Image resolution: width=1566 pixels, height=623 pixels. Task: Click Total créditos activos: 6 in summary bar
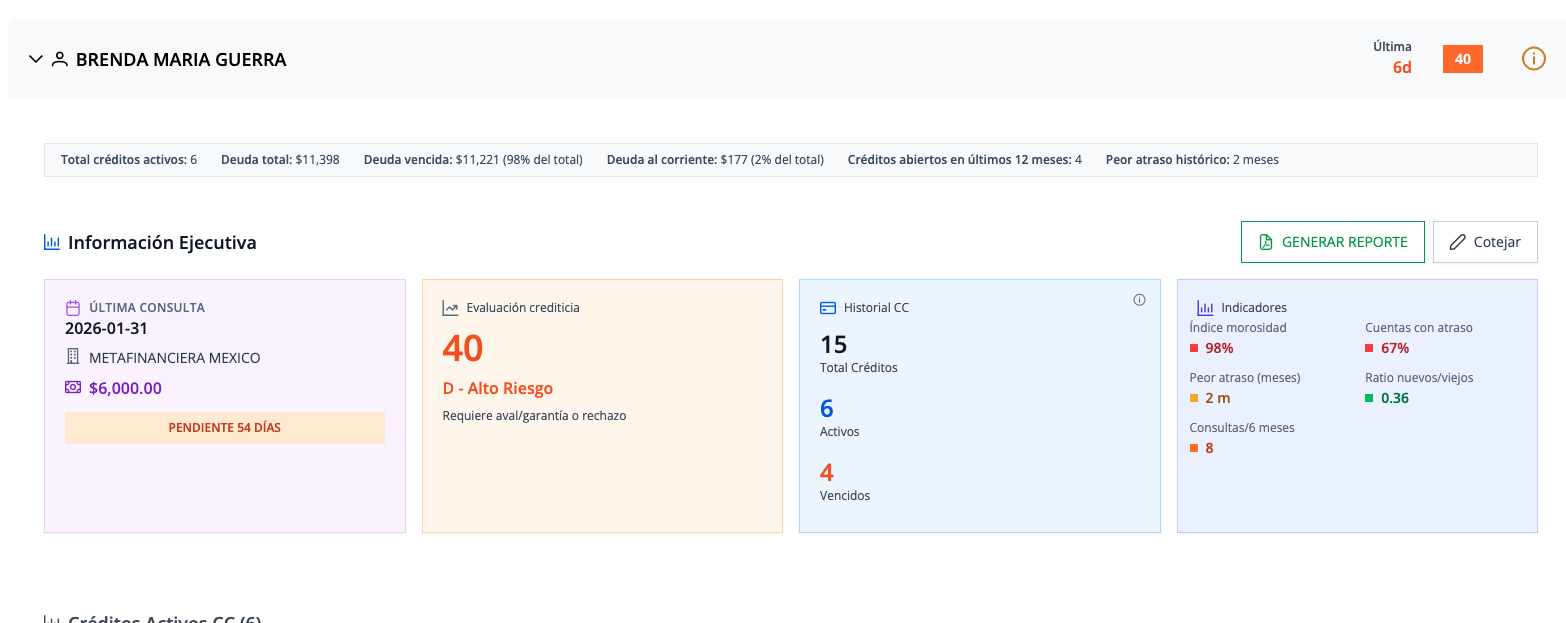click(129, 160)
